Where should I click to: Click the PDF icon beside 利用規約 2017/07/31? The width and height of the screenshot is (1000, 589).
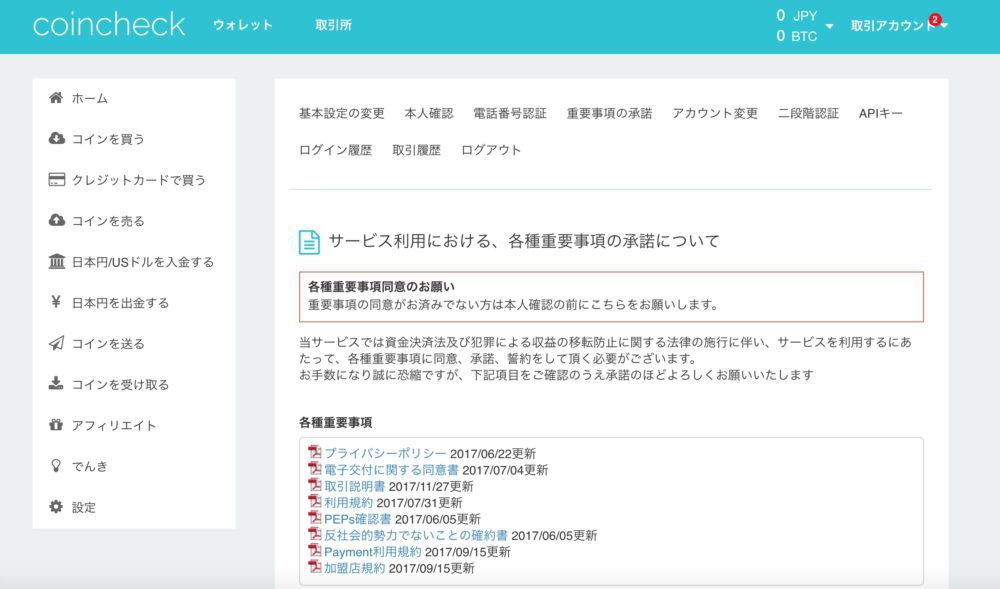[314, 501]
